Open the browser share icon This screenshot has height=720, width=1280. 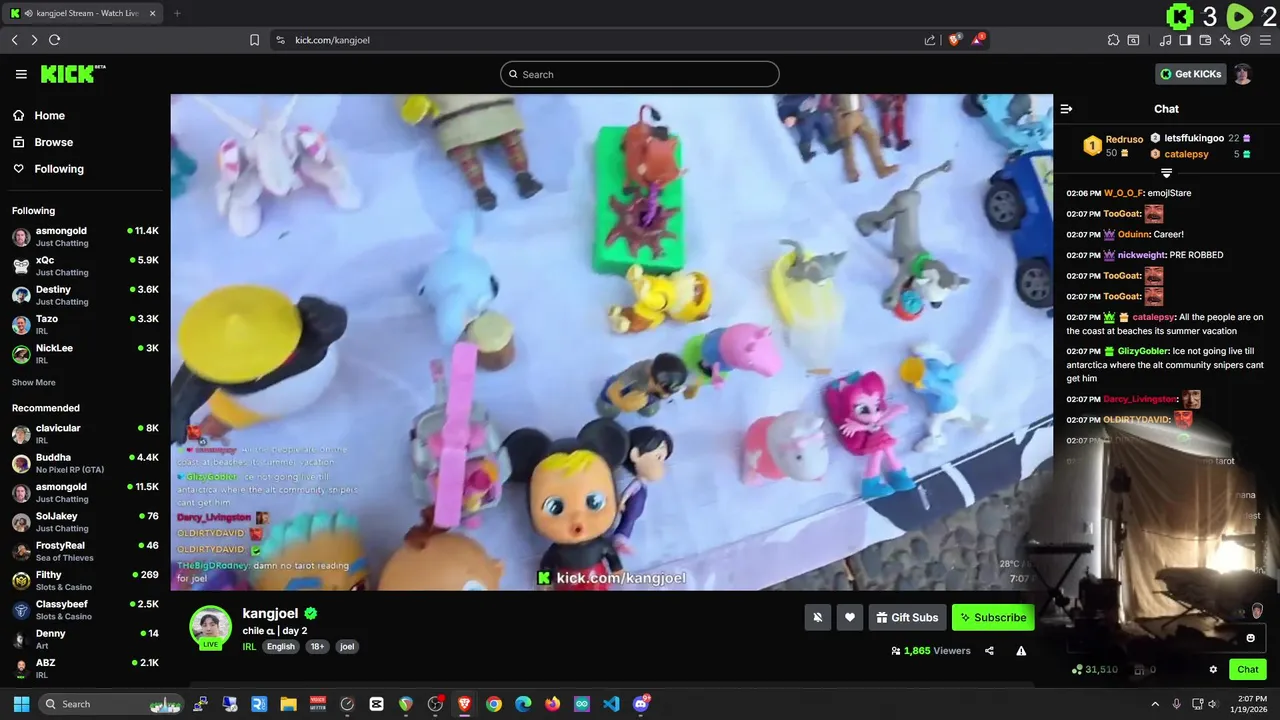click(930, 40)
